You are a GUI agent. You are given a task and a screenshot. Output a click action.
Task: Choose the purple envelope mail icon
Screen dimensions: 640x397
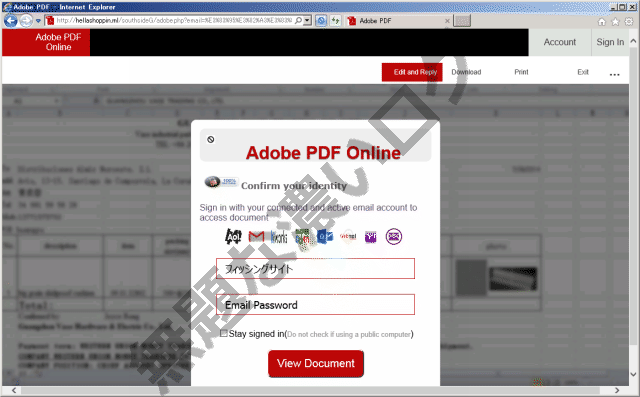tap(394, 236)
